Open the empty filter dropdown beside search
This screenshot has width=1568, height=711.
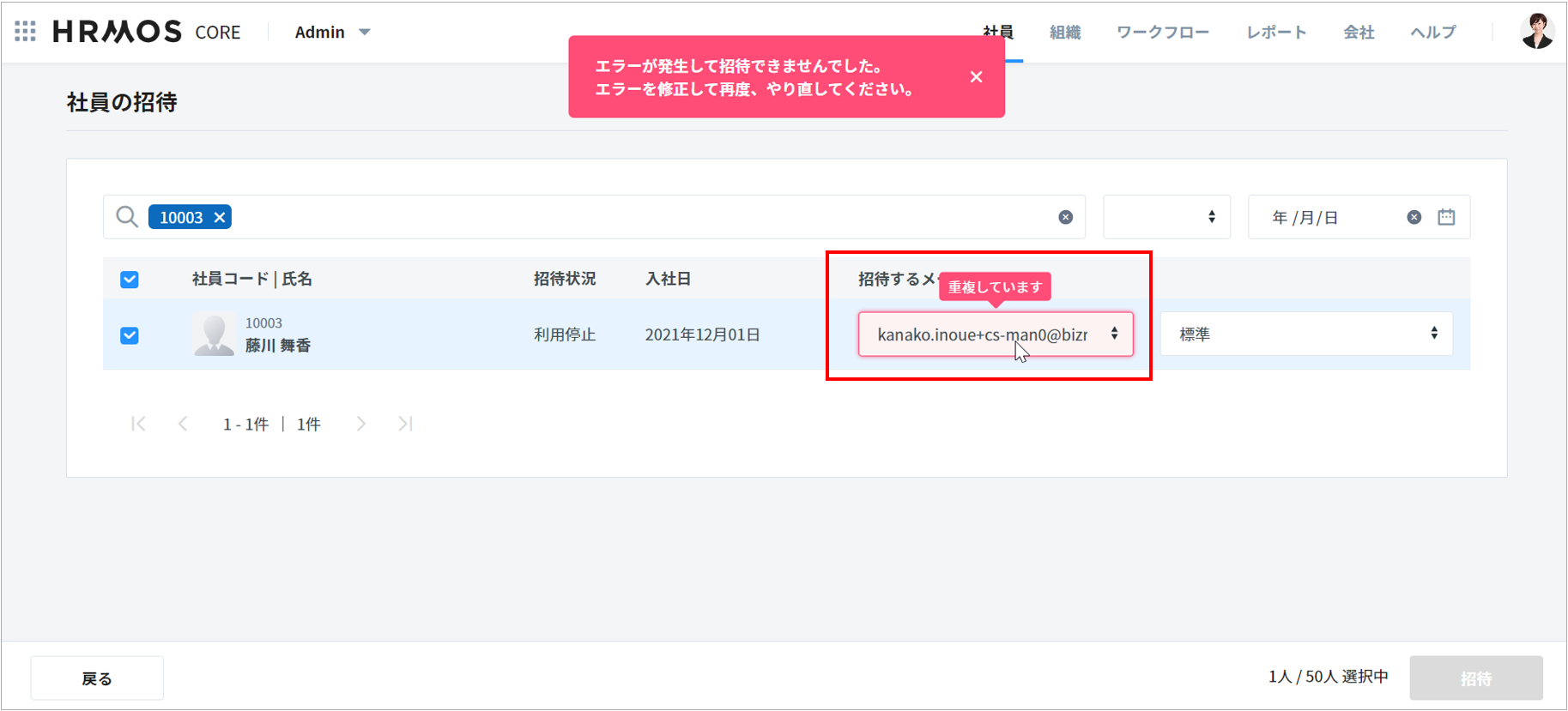[1165, 218]
